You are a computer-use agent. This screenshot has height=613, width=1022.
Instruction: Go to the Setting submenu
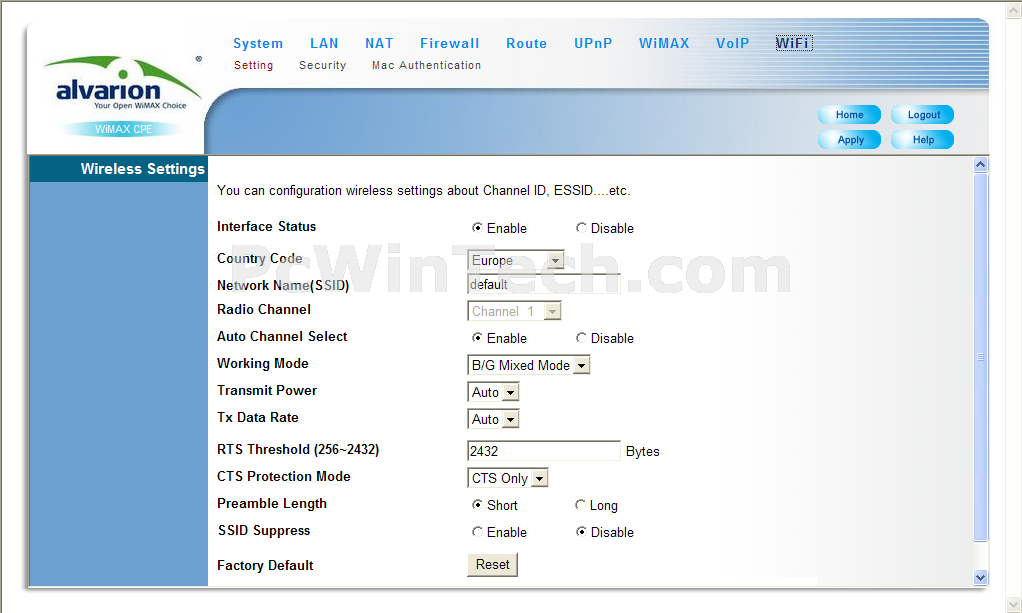pyautogui.click(x=254, y=65)
